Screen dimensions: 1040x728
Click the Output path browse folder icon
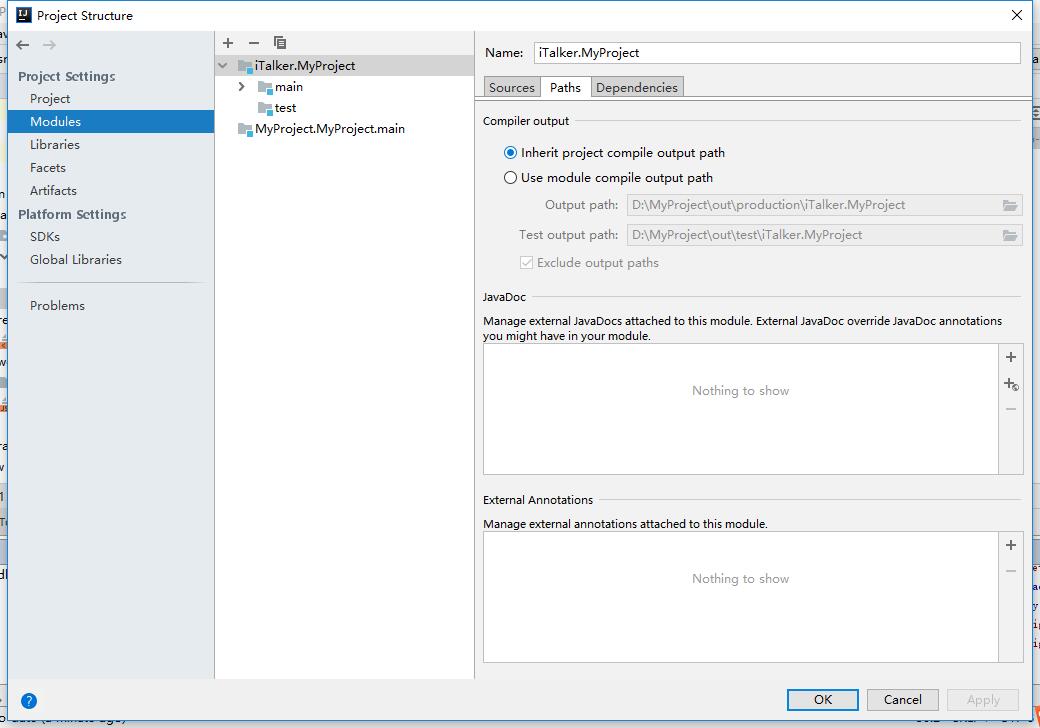coord(1010,205)
